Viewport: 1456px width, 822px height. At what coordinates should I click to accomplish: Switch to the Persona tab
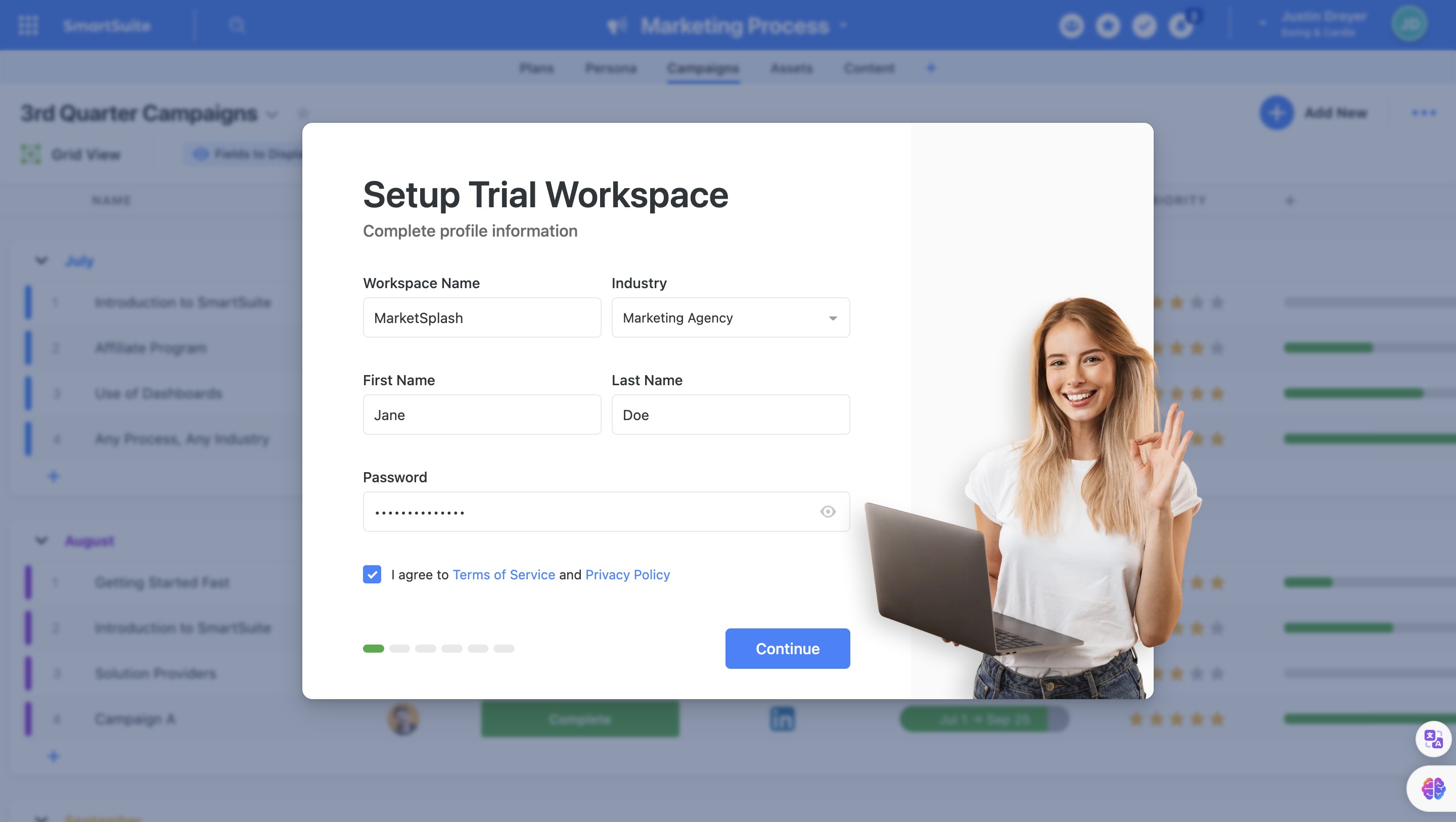tap(610, 68)
